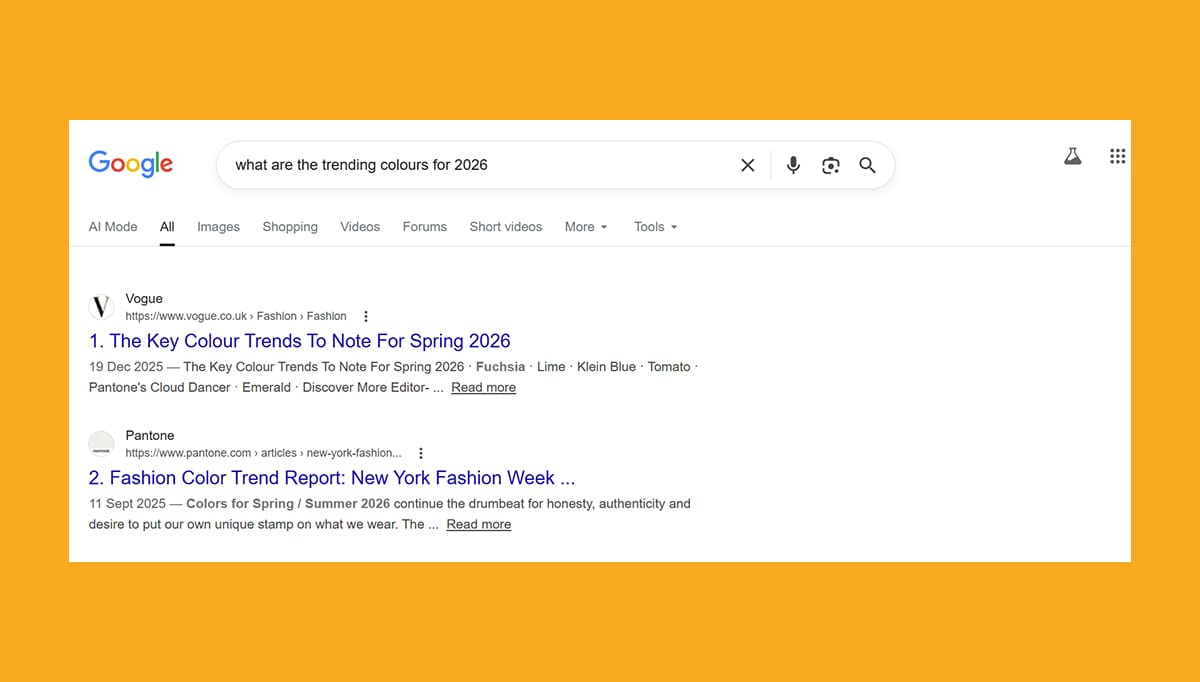The image size is (1200, 682).
Task: Switch to Shopping tab
Action: 290,227
